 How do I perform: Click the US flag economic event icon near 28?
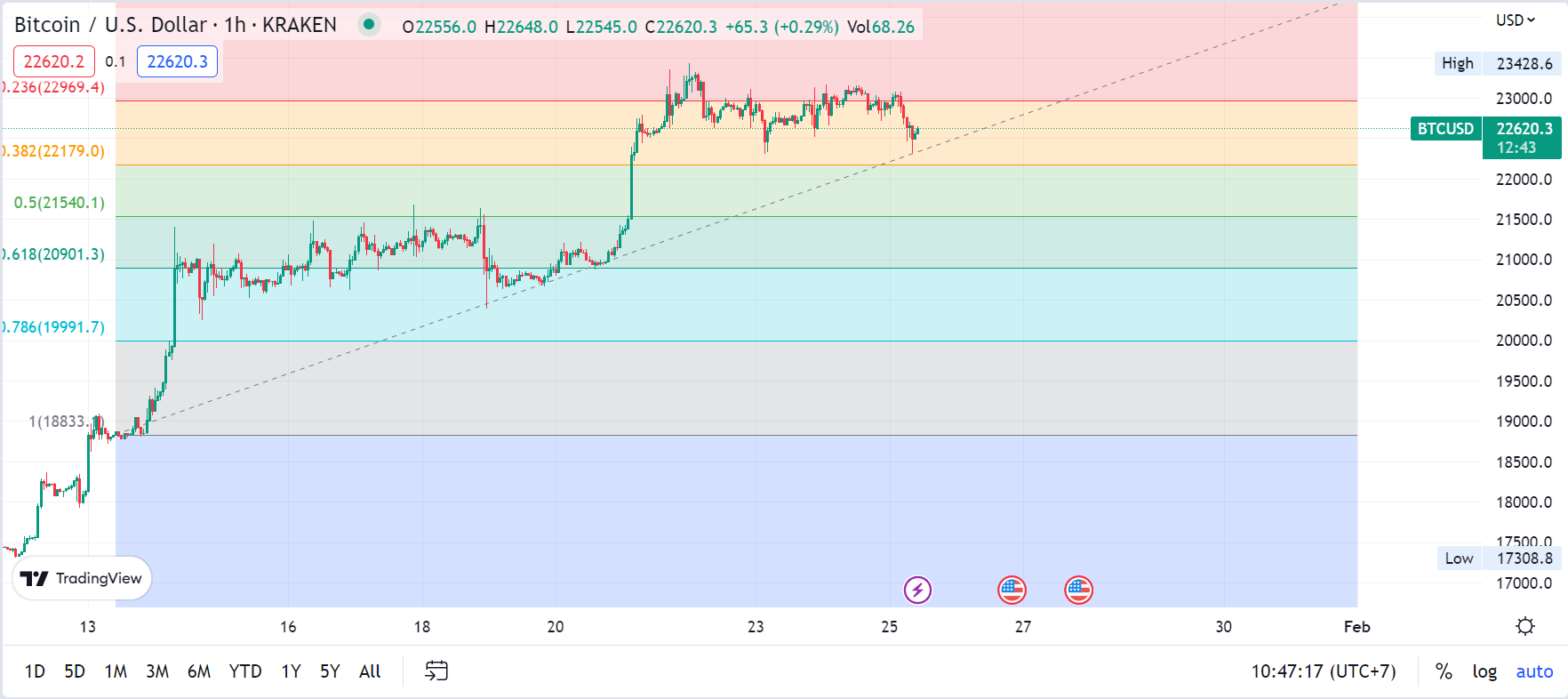pos(1079,590)
